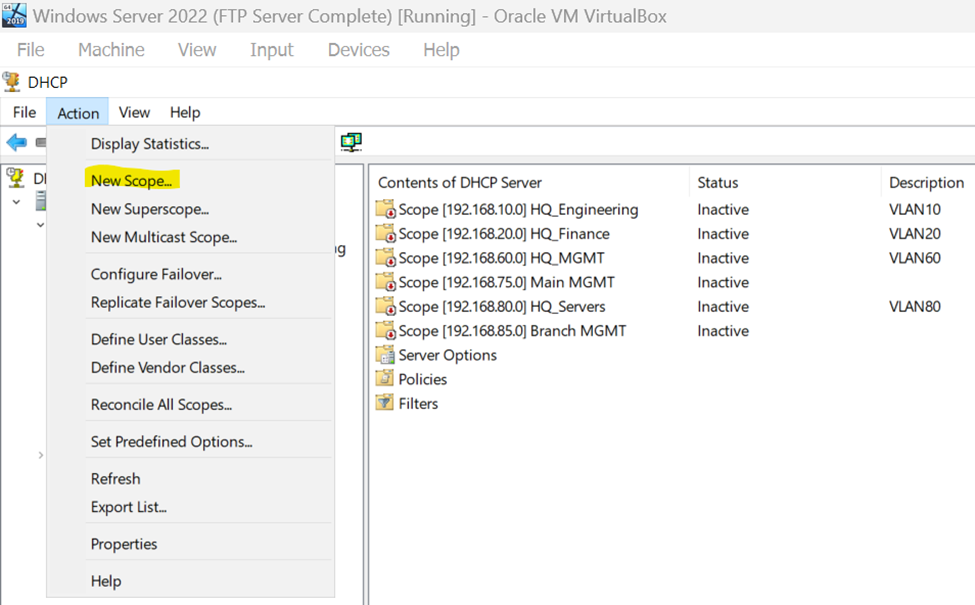
Task: Select Scope [192.168.10.0] HQ_Engineering row text
Action: pos(519,210)
